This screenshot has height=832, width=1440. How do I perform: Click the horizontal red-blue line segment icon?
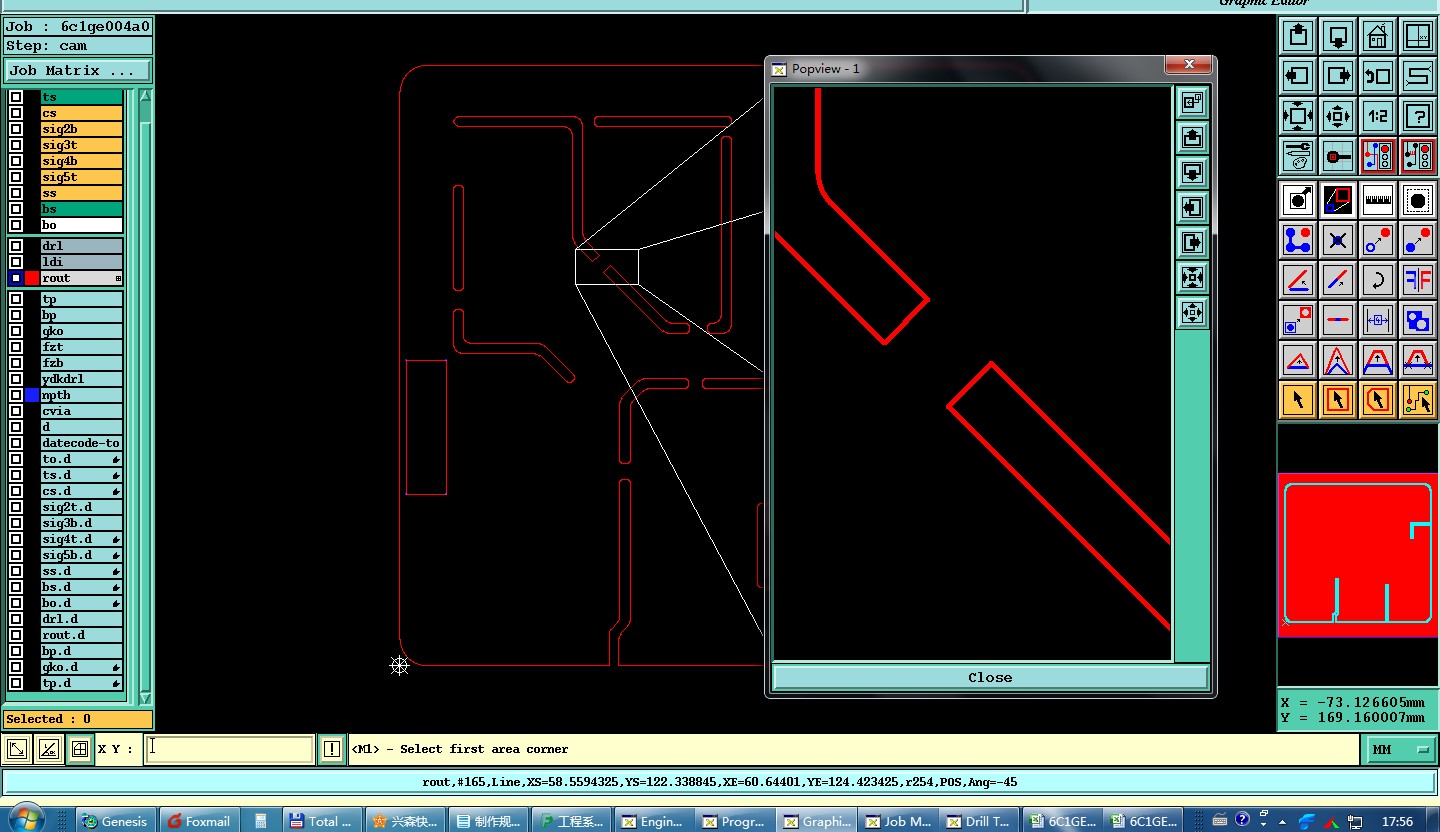(x=1338, y=320)
